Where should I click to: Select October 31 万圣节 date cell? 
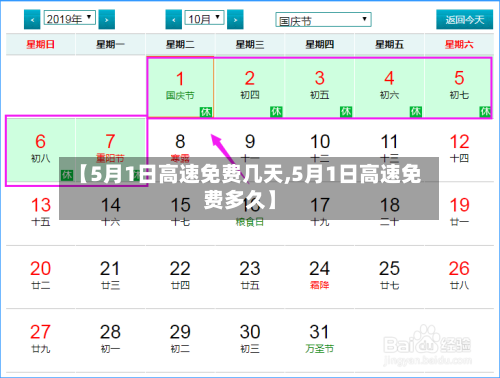(x=319, y=340)
